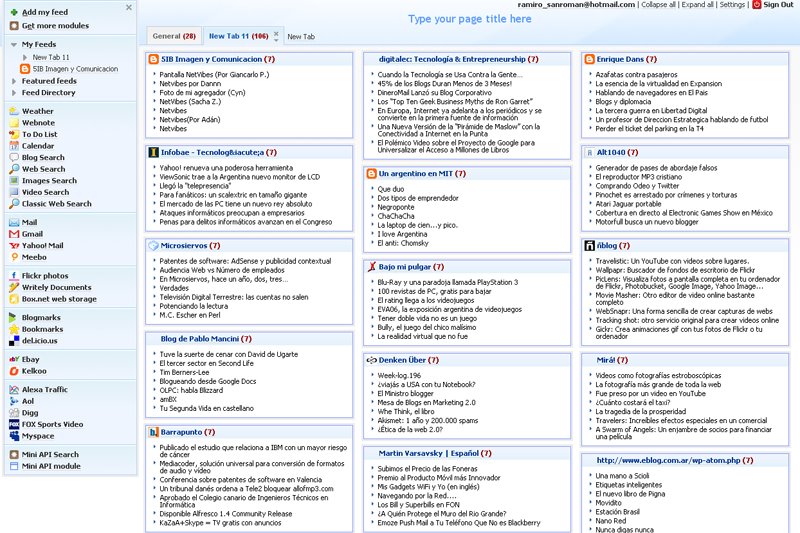800x533 pixels.
Task: Open the New Tab tab
Action: (301, 37)
